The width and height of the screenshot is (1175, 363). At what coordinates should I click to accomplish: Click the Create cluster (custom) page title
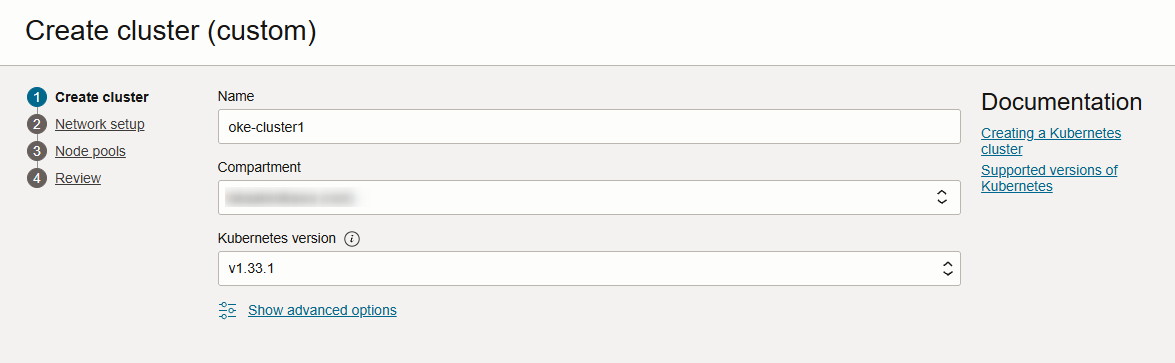tap(171, 32)
